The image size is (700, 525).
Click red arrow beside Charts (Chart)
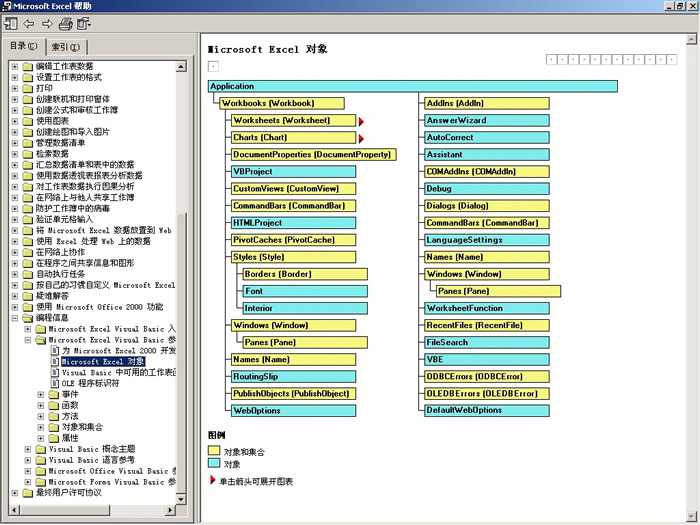[361, 138]
